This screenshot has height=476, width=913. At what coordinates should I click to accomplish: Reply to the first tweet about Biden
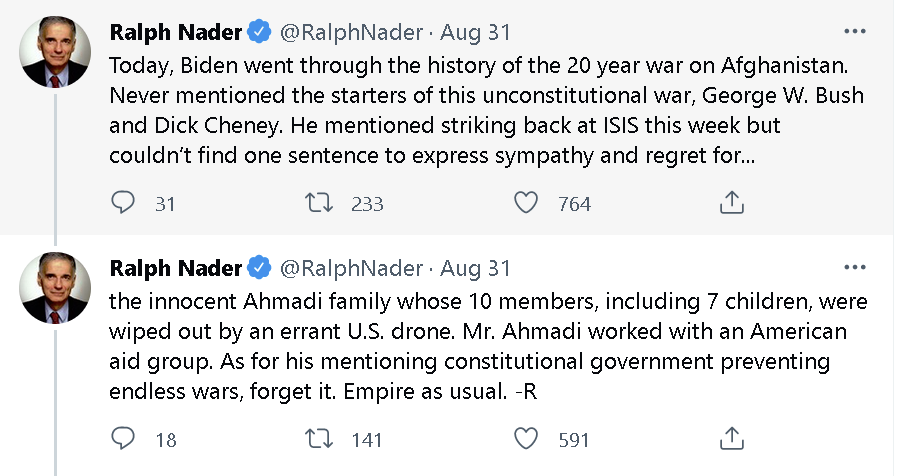[123, 203]
